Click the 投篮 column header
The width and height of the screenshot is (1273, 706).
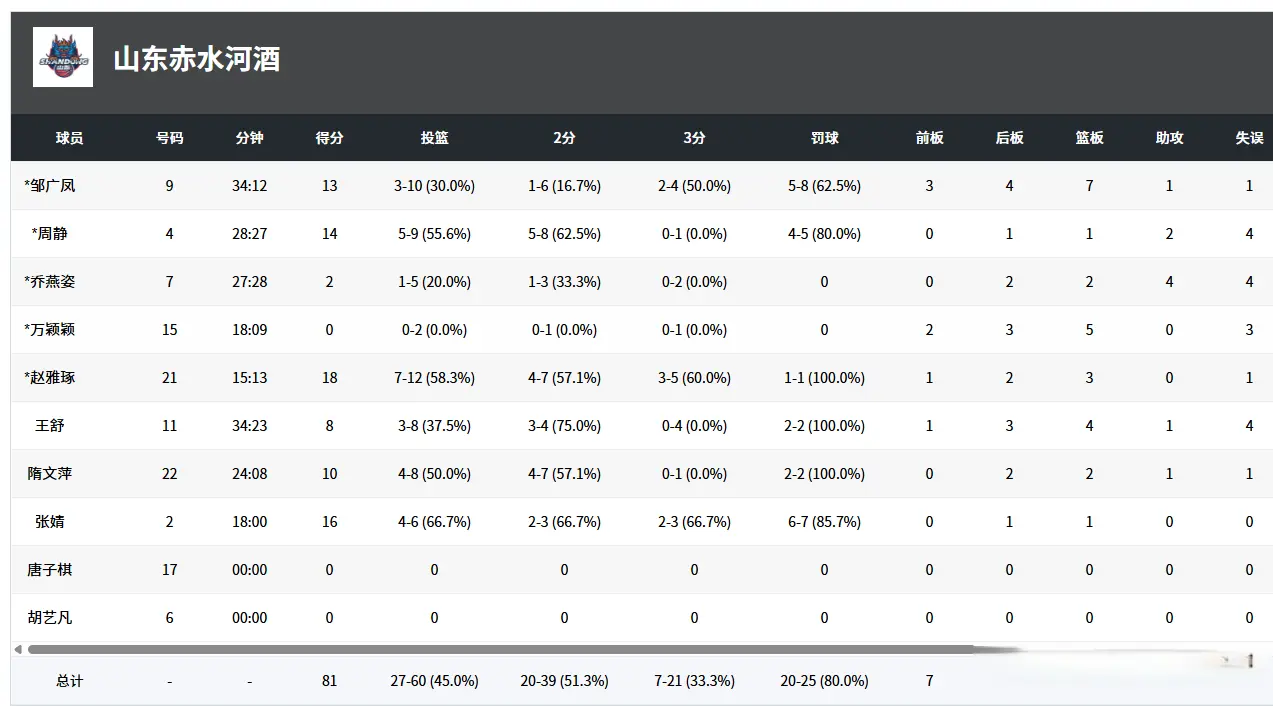(x=434, y=138)
